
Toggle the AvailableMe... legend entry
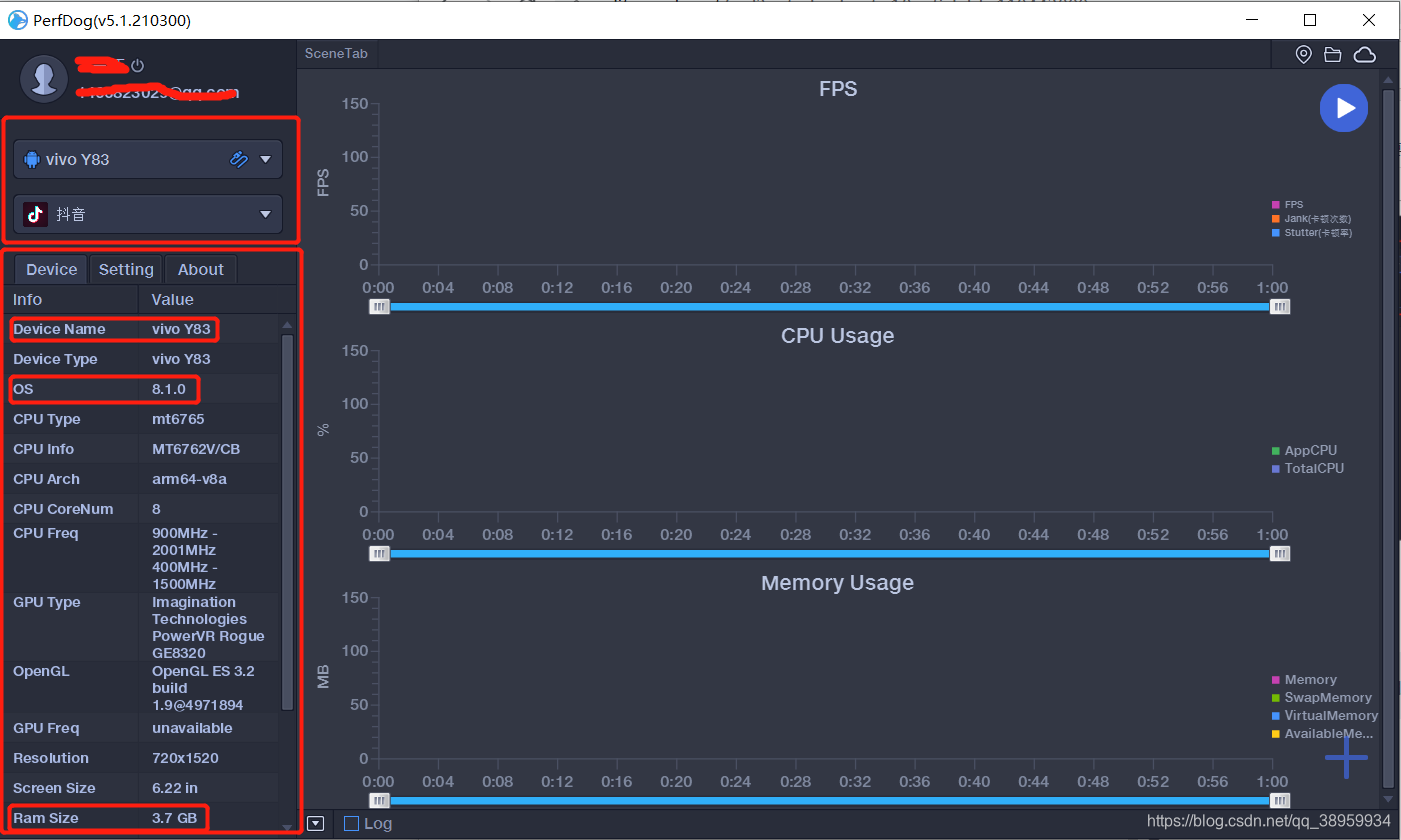pos(1322,733)
